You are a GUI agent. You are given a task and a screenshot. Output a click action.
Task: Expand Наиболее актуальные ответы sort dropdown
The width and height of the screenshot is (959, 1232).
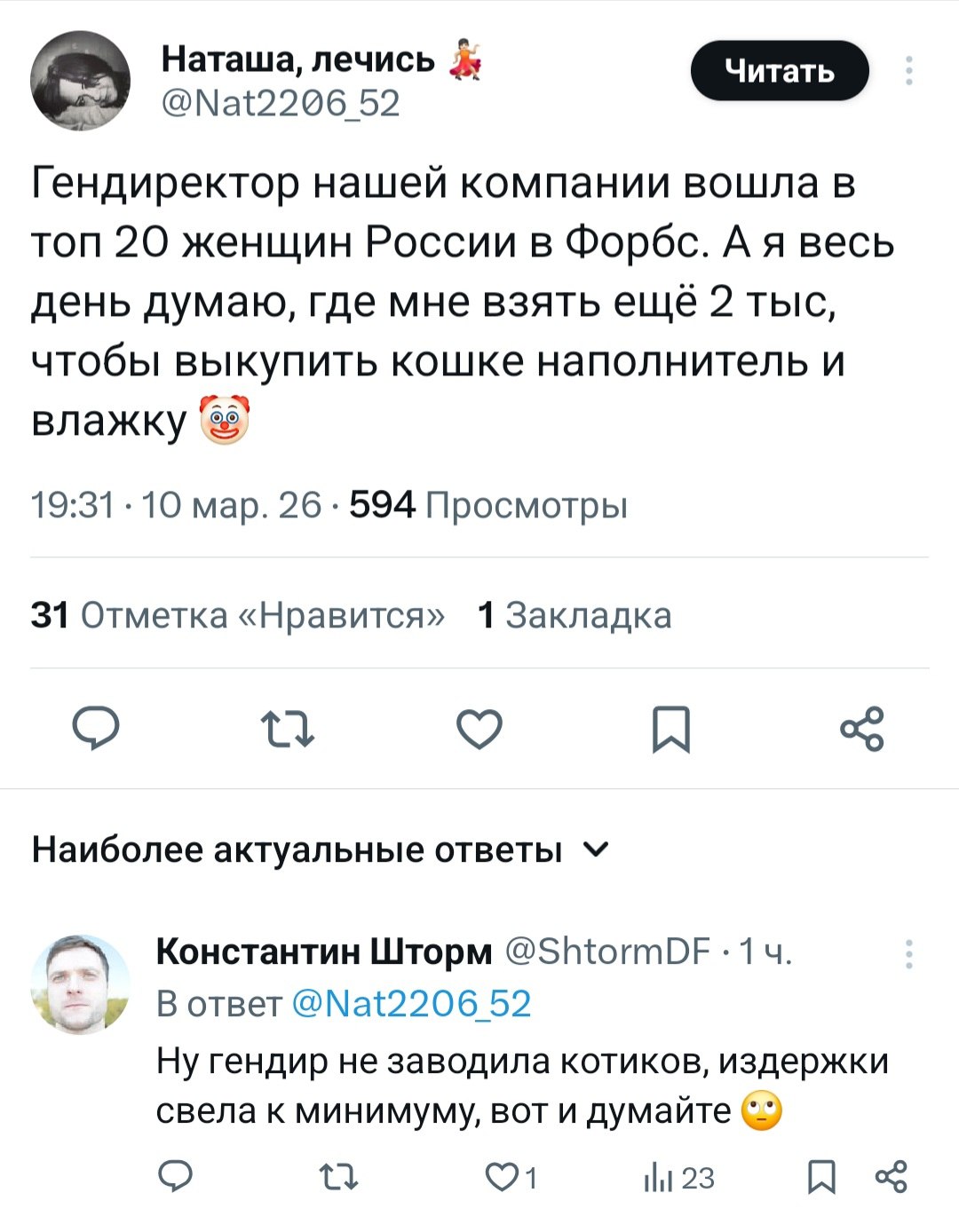click(597, 849)
